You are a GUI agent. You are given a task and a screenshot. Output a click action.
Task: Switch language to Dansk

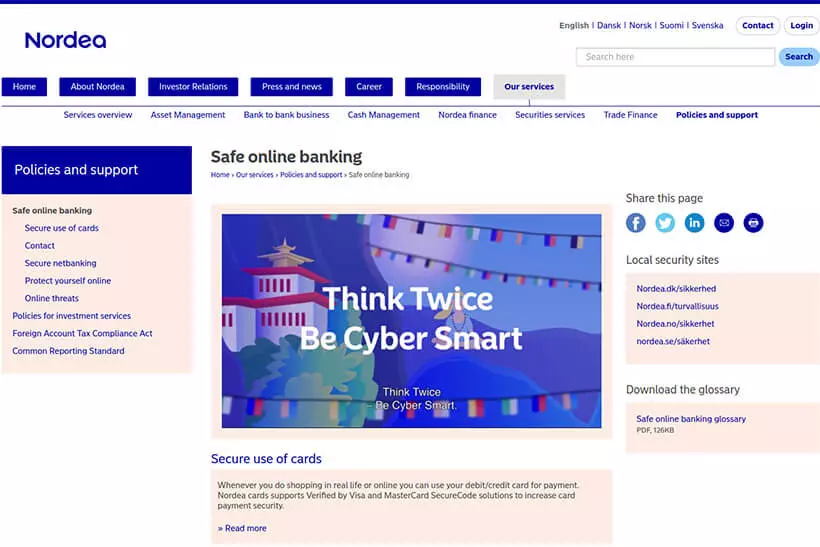609,26
